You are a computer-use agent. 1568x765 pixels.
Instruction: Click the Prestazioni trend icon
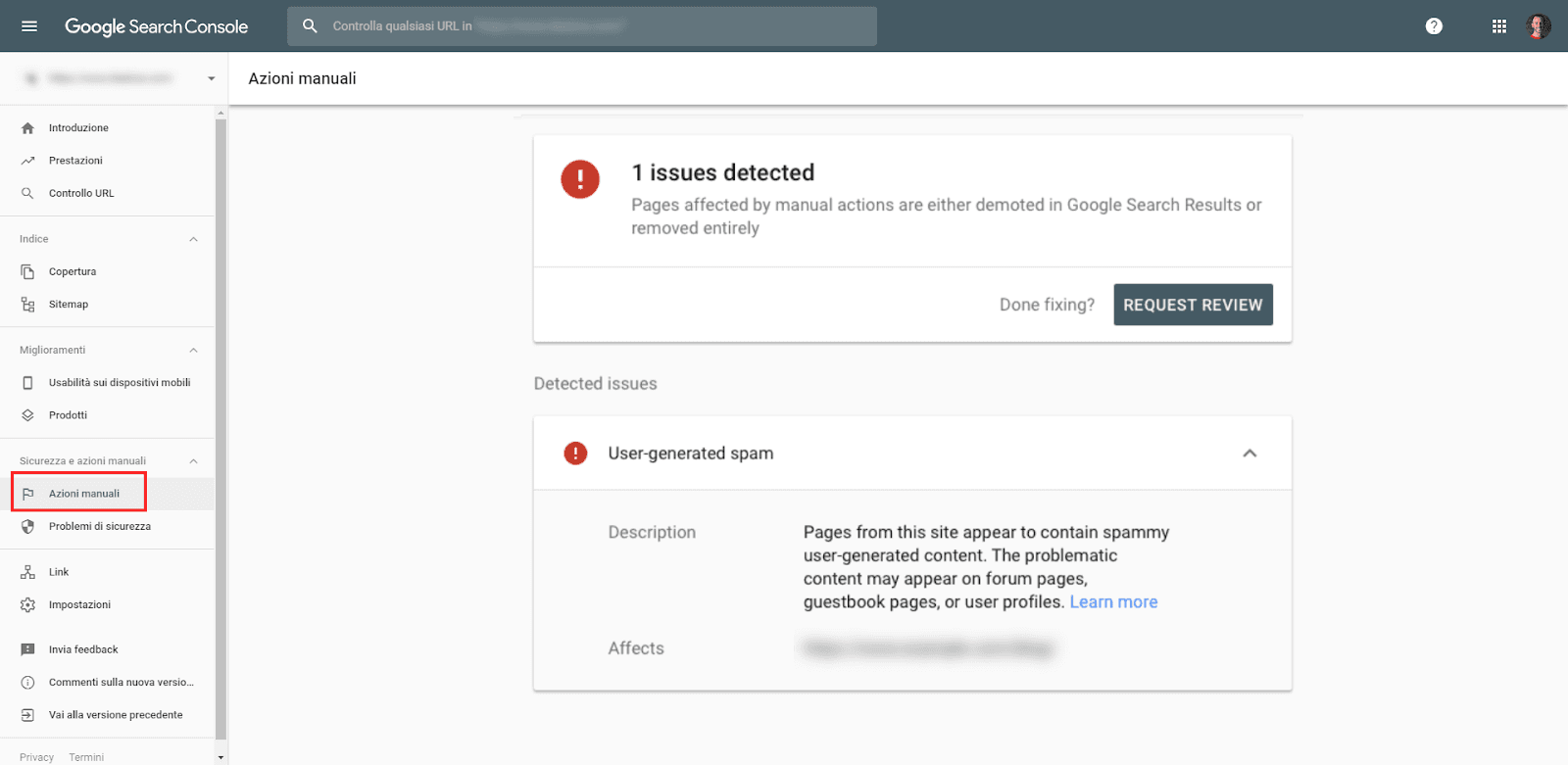point(27,161)
